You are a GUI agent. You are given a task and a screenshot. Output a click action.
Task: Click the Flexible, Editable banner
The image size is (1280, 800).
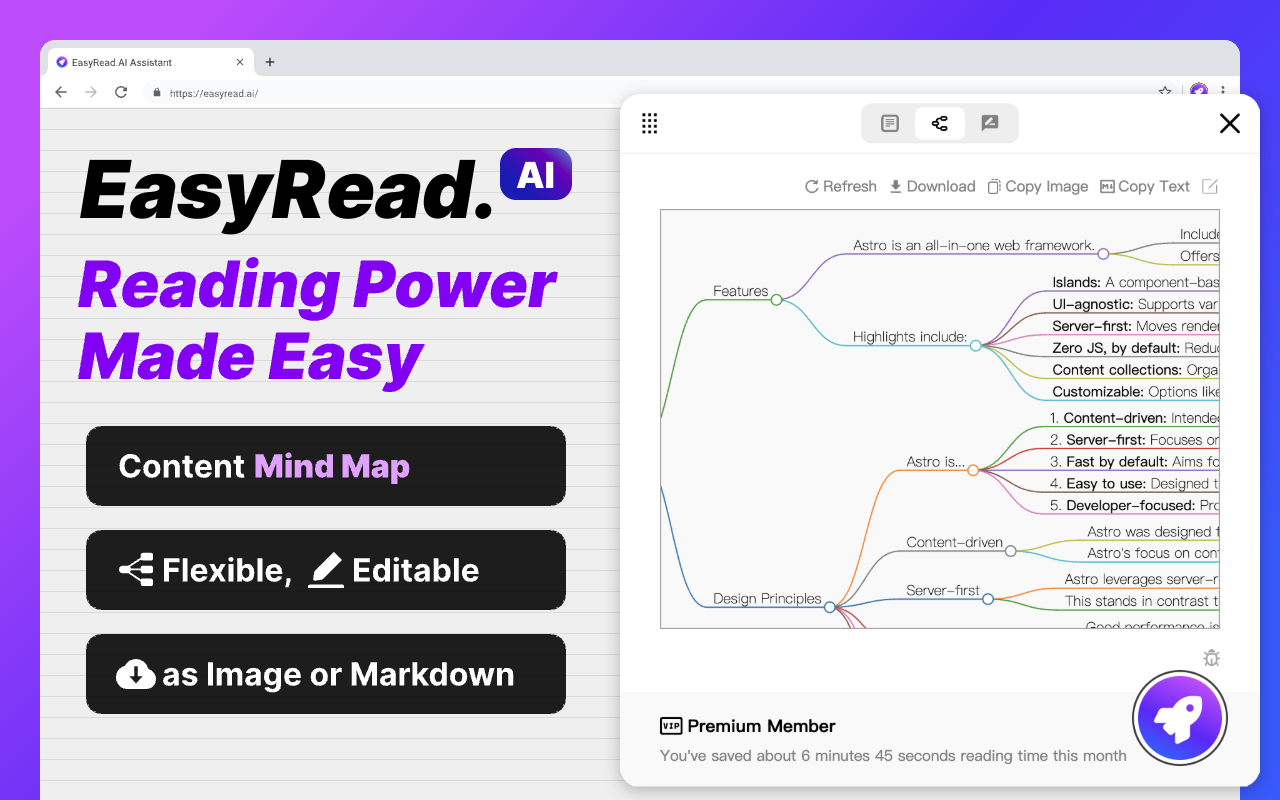326,570
